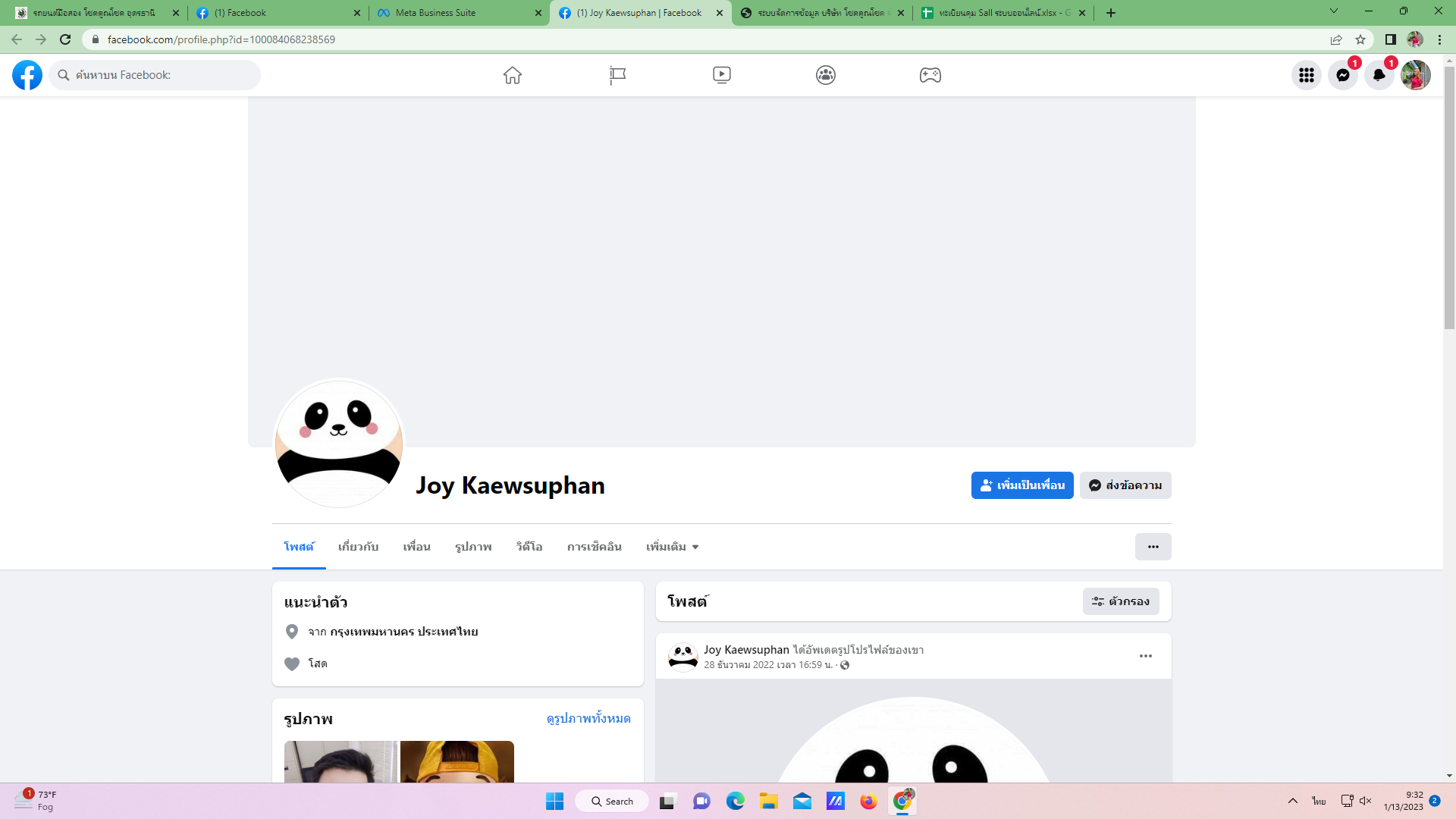Switch to the เพื่อน tab
This screenshot has width=1456, height=819.
(416, 547)
